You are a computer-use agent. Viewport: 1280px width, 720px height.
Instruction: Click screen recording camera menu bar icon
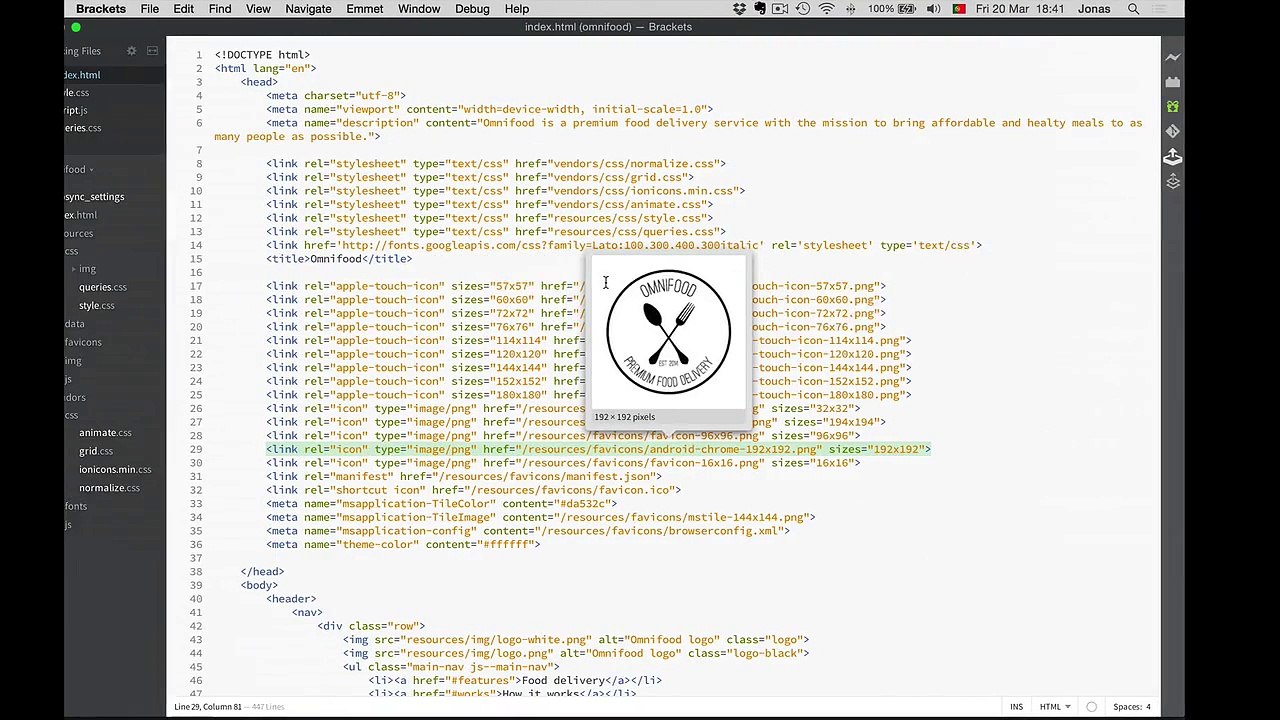click(x=781, y=9)
